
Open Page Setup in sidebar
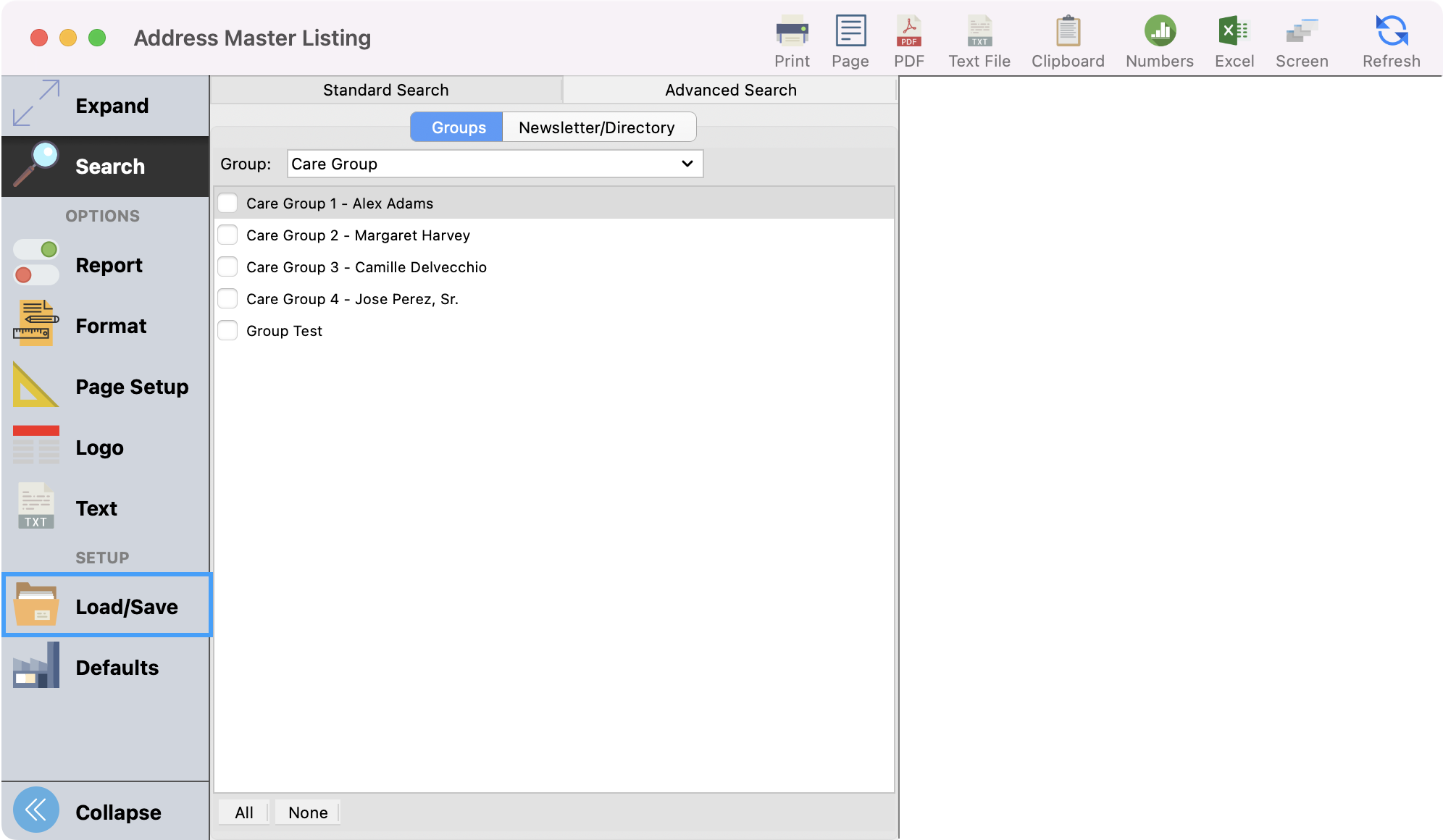106,387
